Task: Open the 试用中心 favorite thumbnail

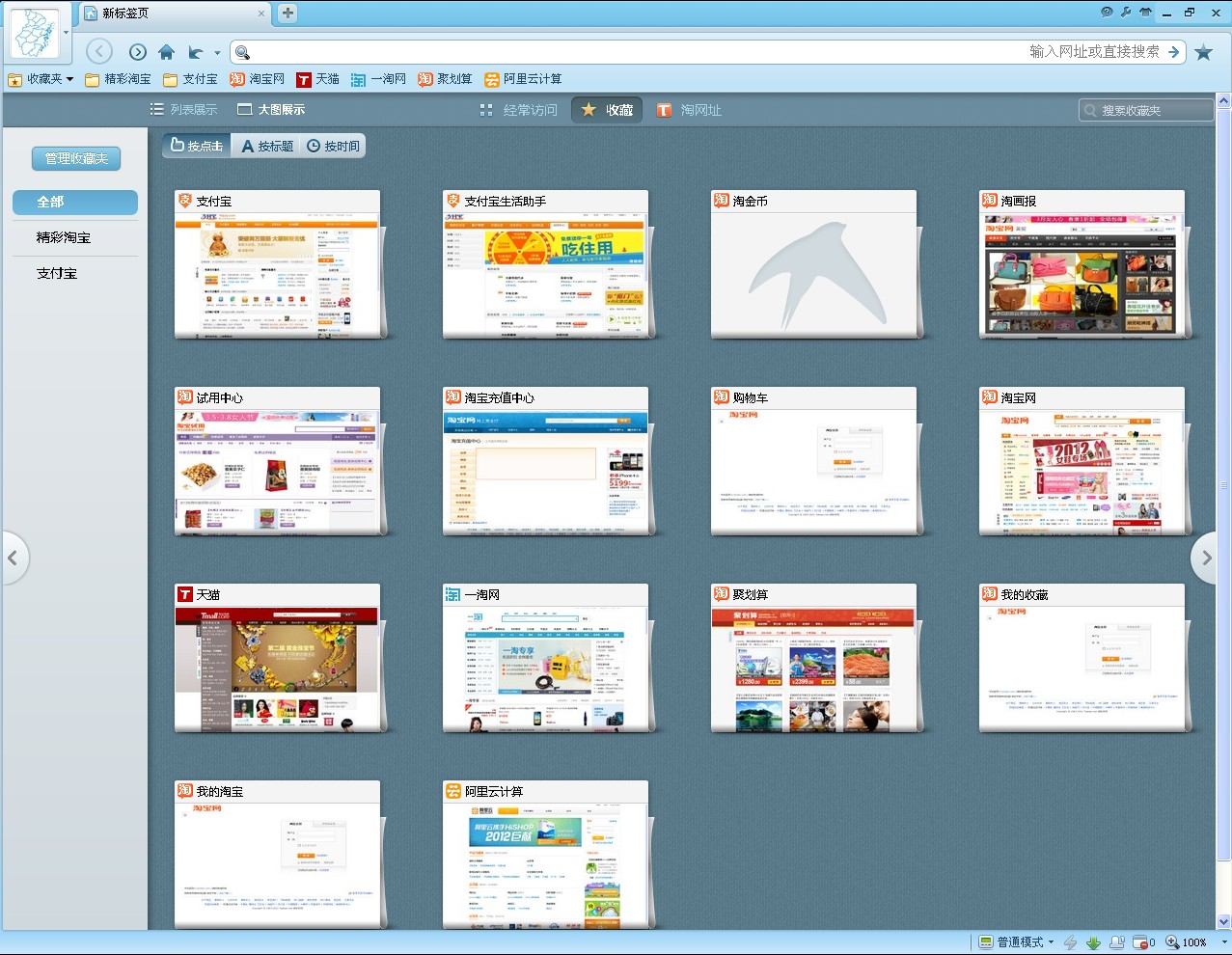Action: click(278, 461)
